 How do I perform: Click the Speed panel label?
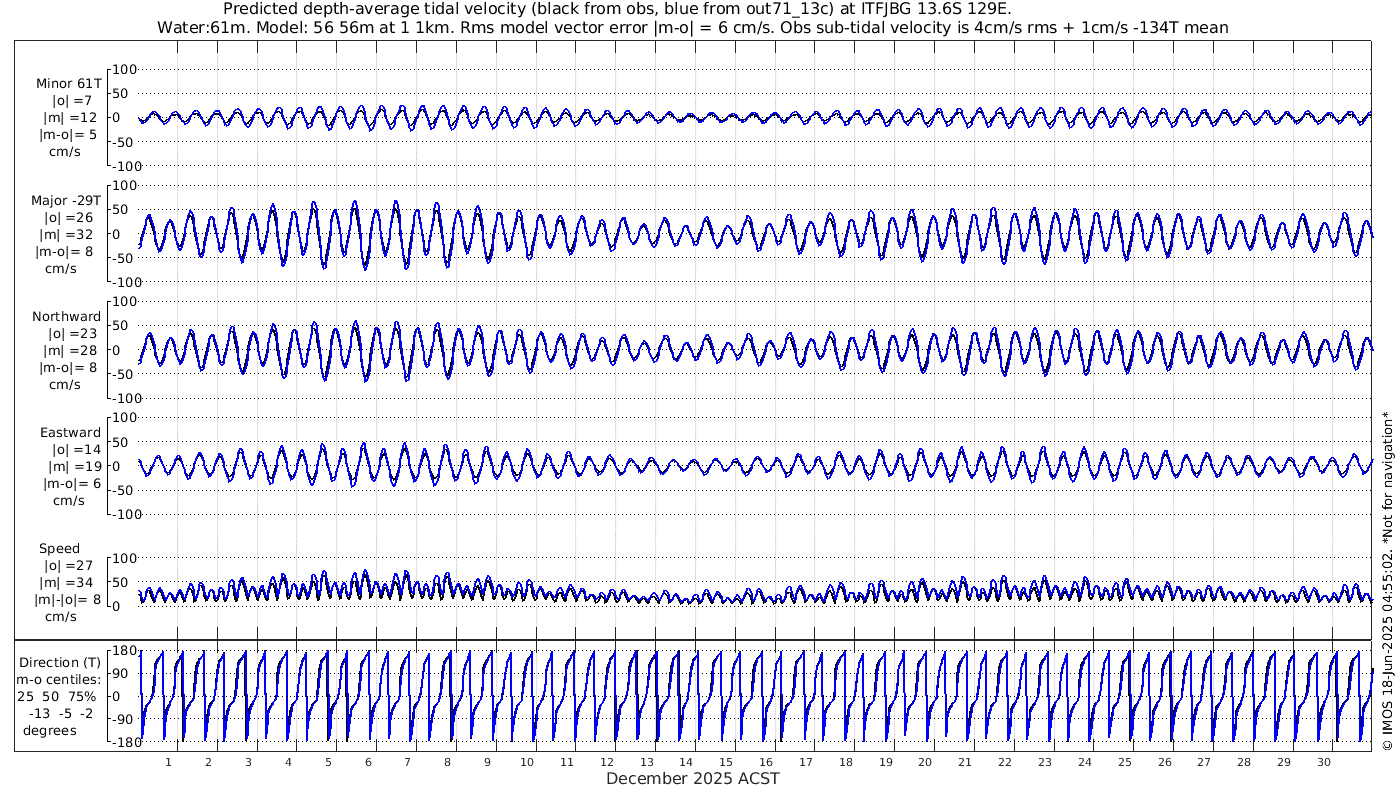[x=59, y=549]
